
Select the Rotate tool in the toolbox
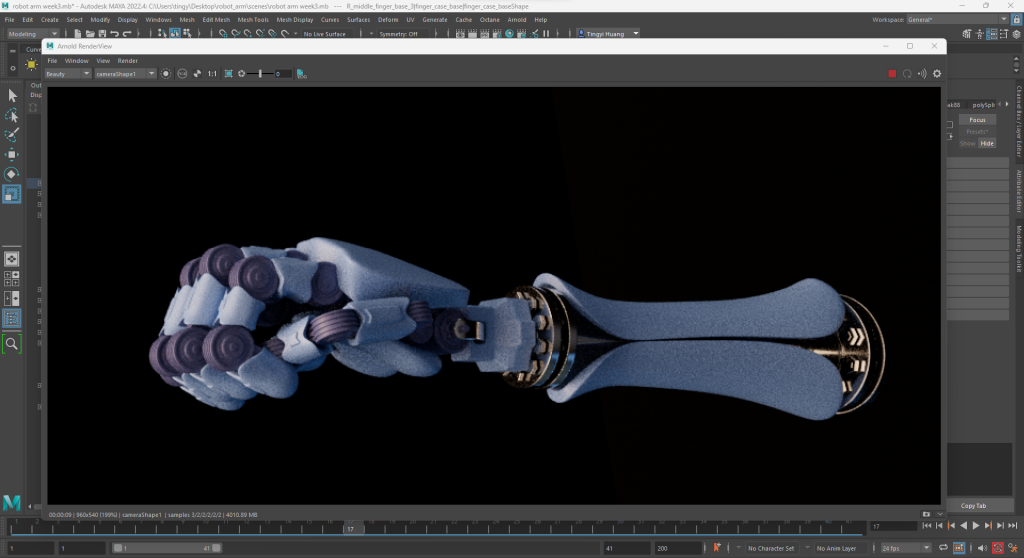[x=12, y=174]
